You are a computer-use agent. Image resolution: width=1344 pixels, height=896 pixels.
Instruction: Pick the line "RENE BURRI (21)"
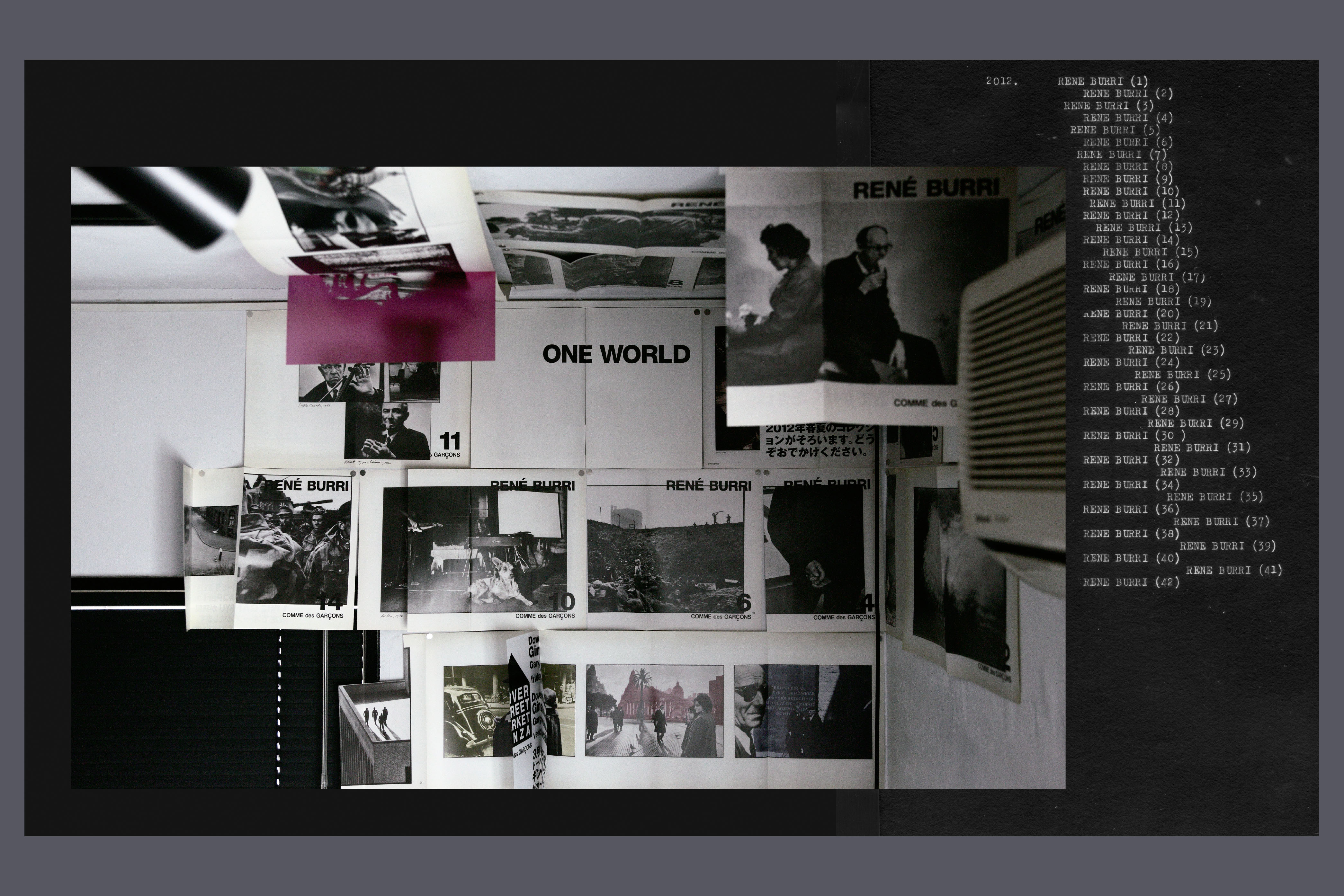coord(1169,326)
